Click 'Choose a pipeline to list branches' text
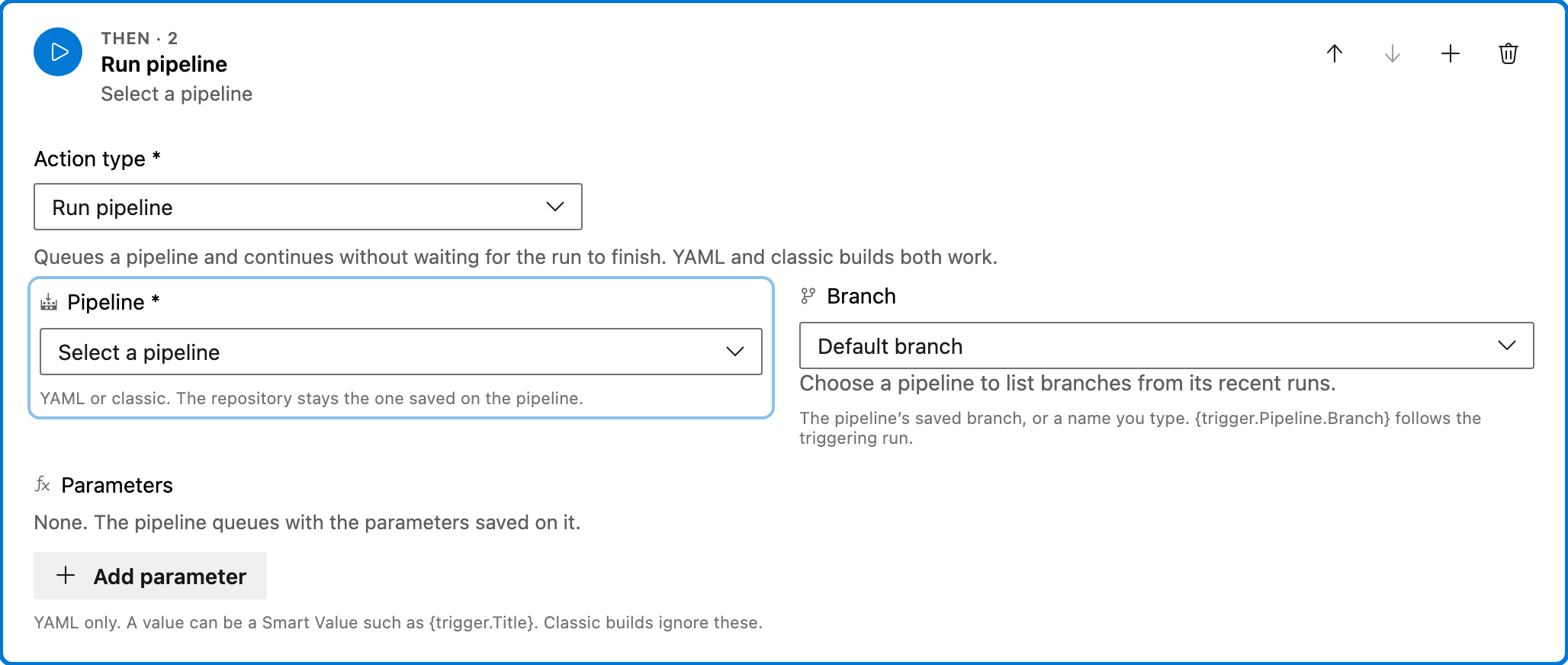The width and height of the screenshot is (1568, 665). click(x=1068, y=383)
